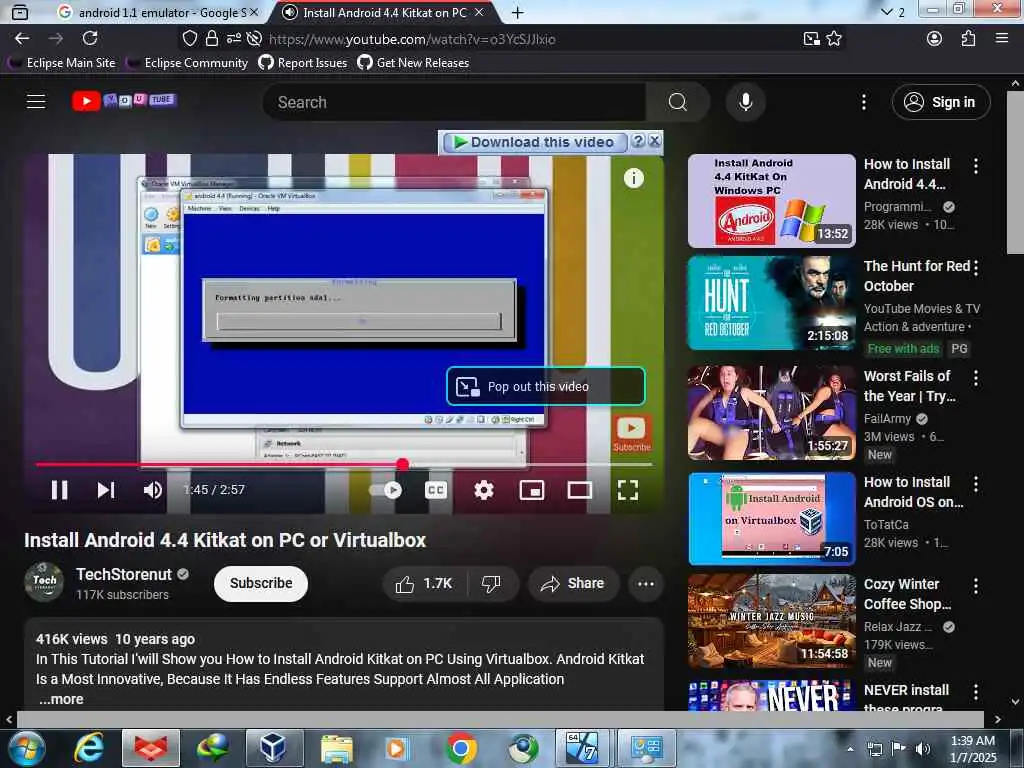Click the Sign in button
This screenshot has height=768, width=1024.
pyautogui.click(x=941, y=102)
